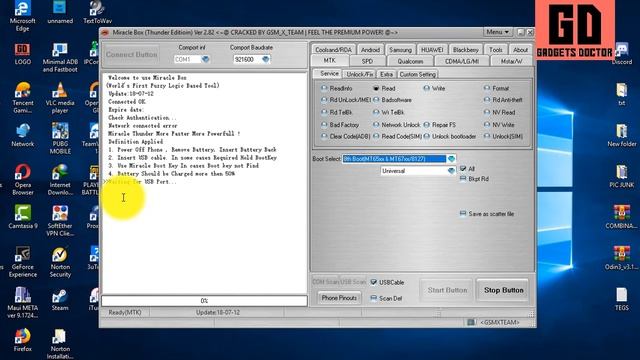
Task: Open the Custom Setting sub-tab
Action: click(418, 74)
